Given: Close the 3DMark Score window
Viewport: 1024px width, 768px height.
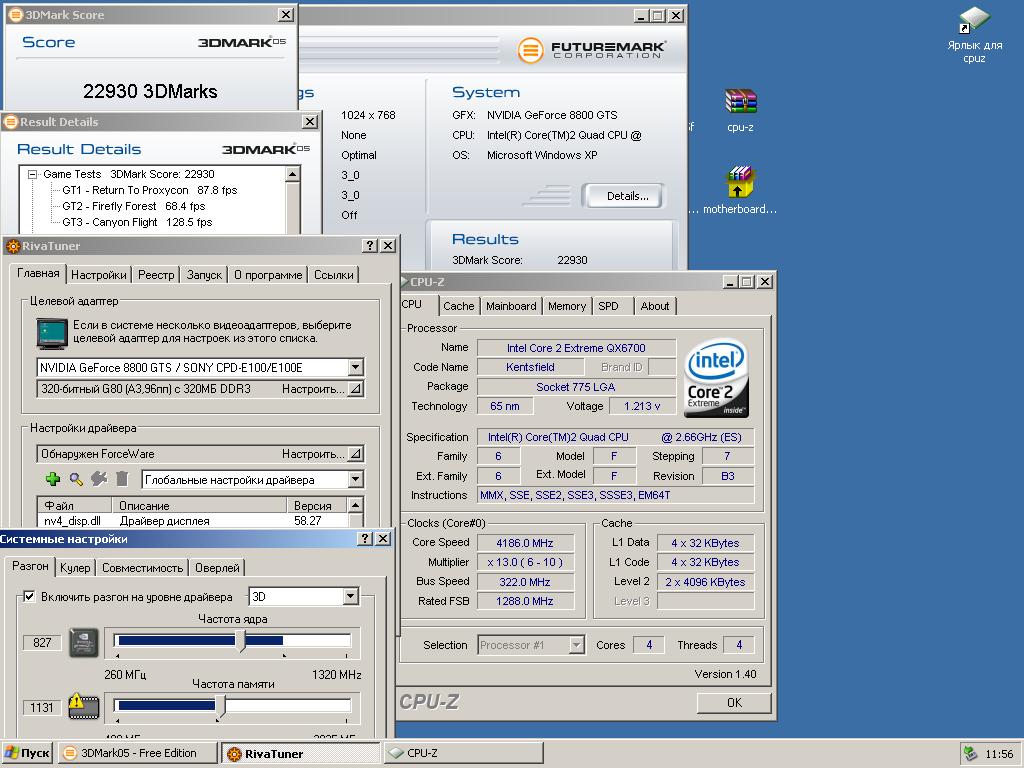Looking at the screenshot, I should tap(286, 14).
